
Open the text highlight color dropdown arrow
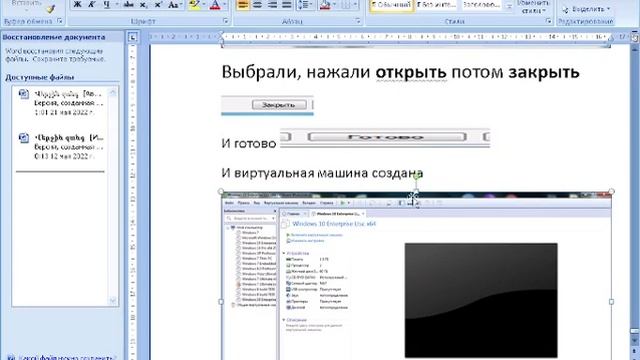[x=204, y=4]
